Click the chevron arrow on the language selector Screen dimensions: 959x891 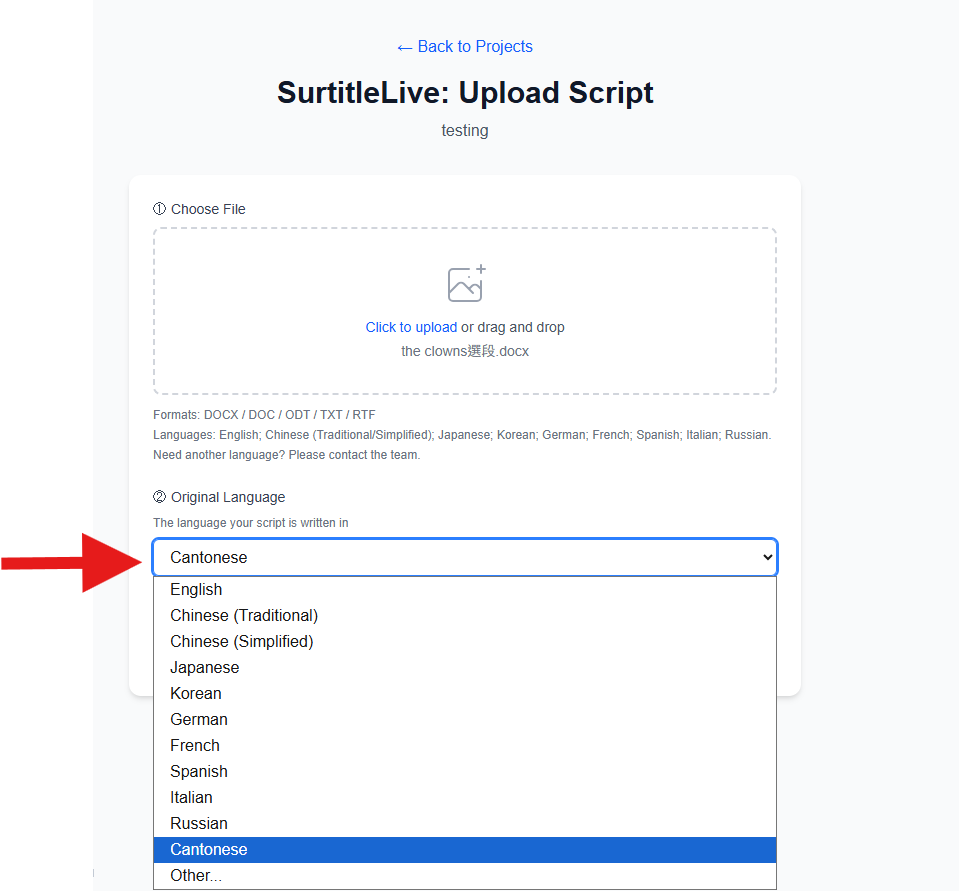(x=767, y=557)
